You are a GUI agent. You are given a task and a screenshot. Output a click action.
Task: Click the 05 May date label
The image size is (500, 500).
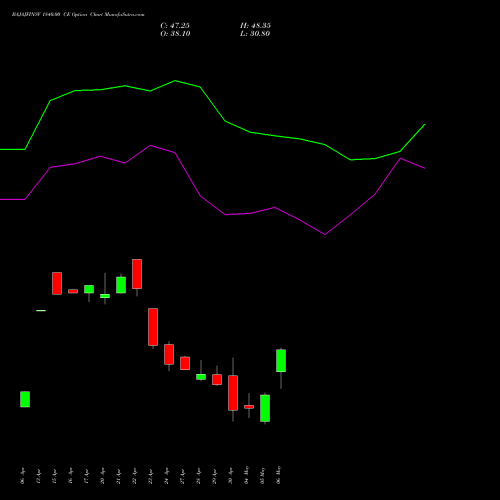[263, 475]
